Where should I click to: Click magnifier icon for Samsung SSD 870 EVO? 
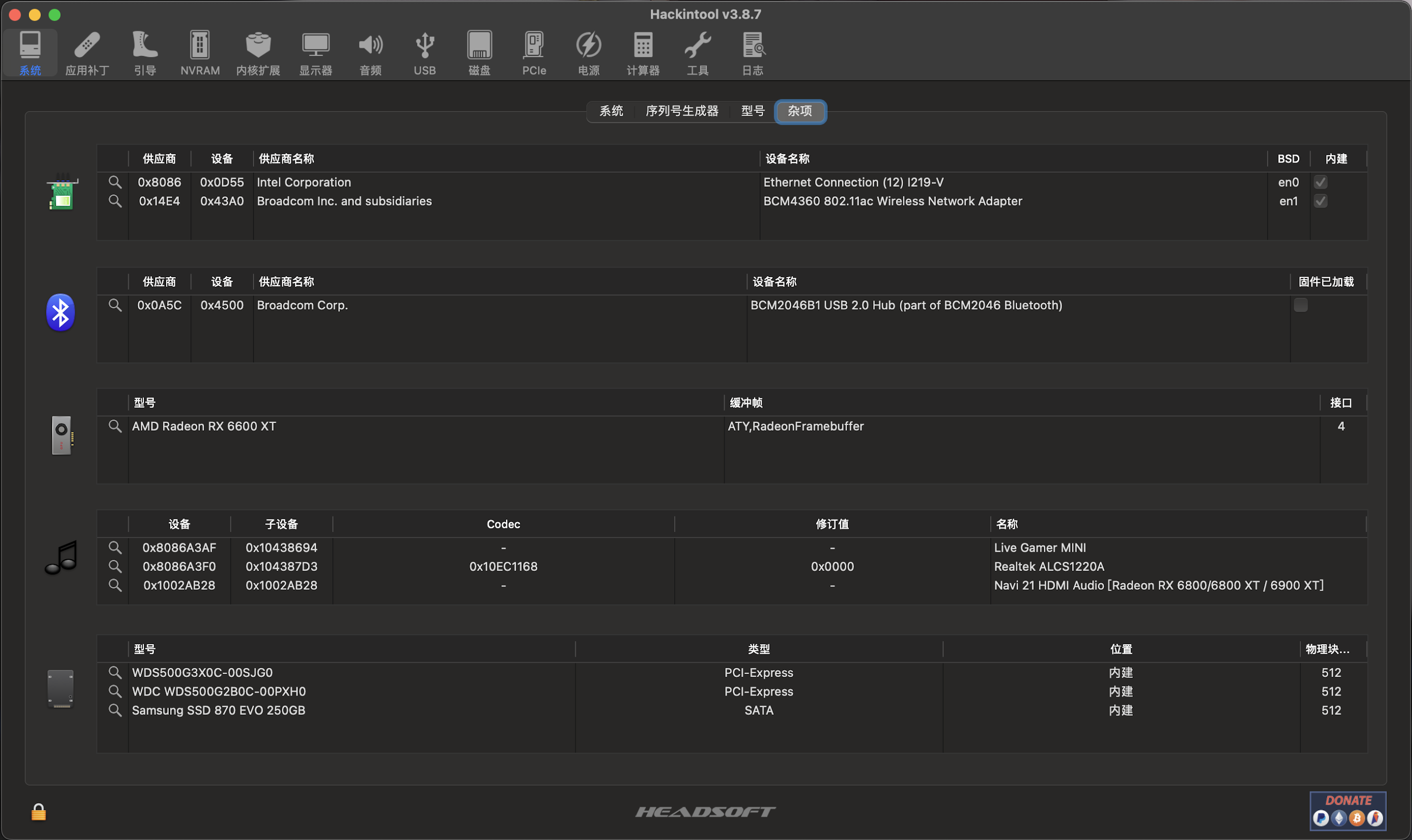point(115,710)
